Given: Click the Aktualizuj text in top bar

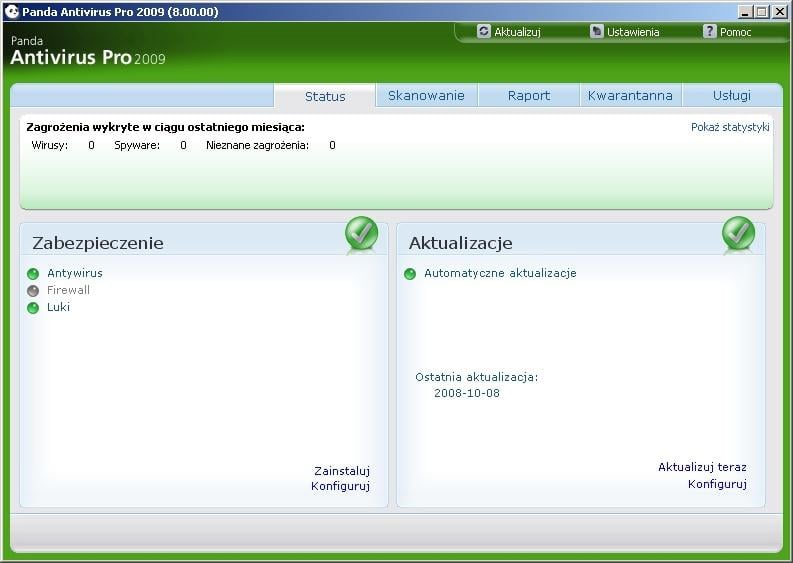Looking at the screenshot, I should pos(517,32).
